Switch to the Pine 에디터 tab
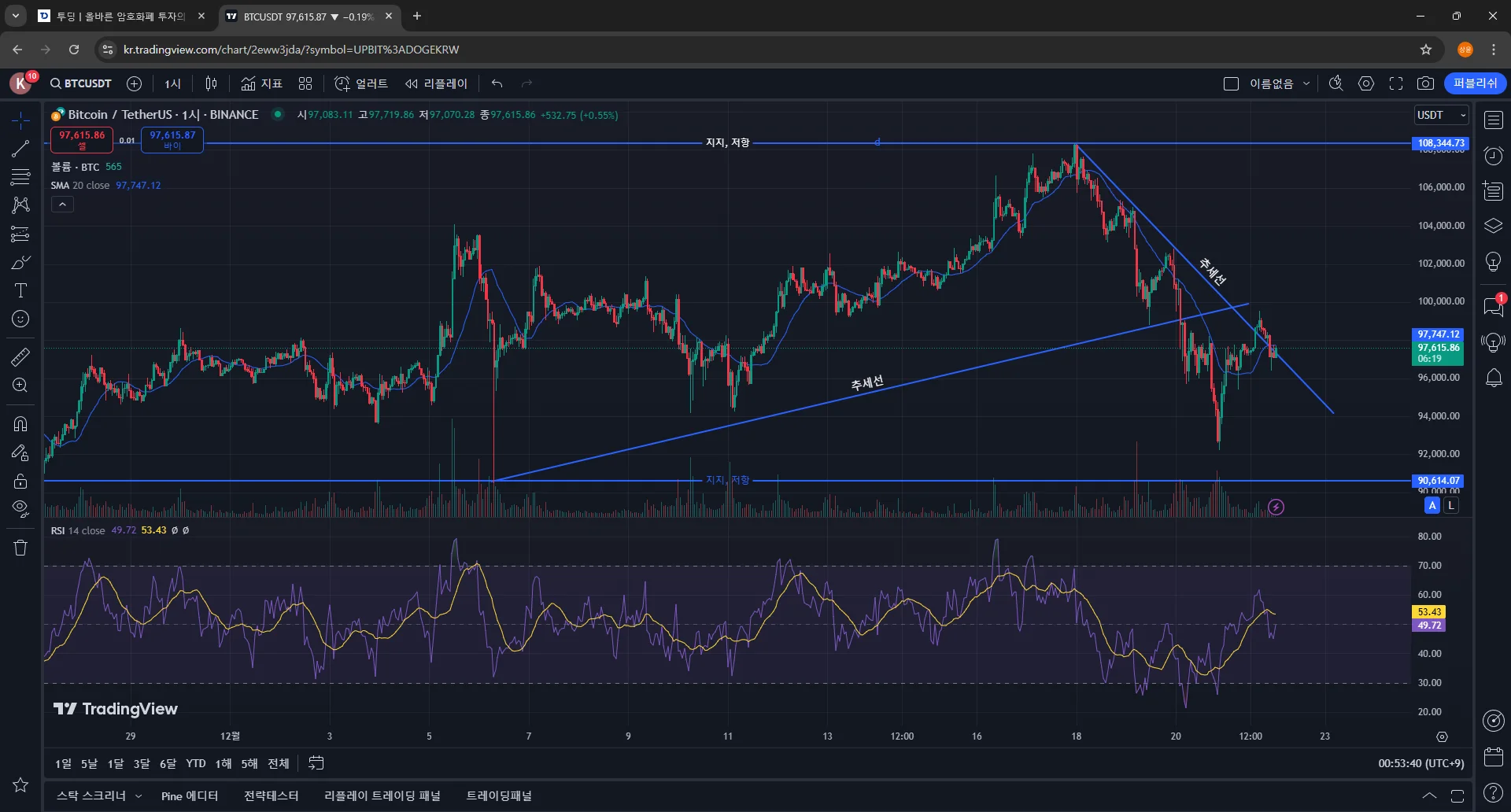This screenshot has height=812, width=1511. click(x=190, y=795)
